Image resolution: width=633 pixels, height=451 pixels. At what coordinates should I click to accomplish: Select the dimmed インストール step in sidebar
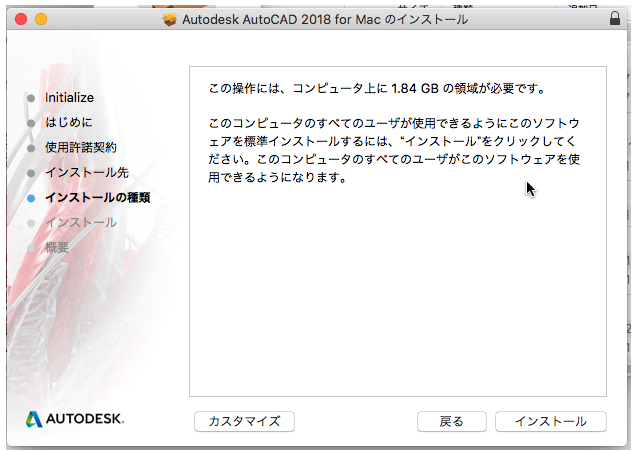pyautogui.click(x=81, y=222)
